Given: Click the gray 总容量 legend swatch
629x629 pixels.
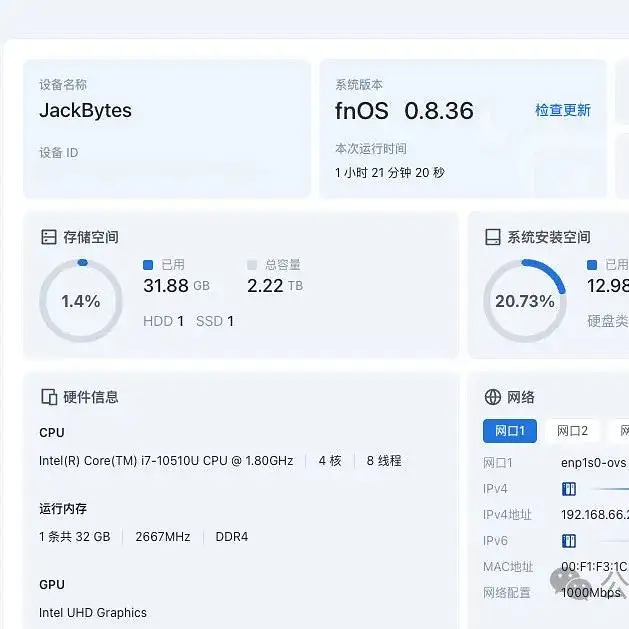Looking at the screenshot, I should pyautogui.click(x=252, y=265).
